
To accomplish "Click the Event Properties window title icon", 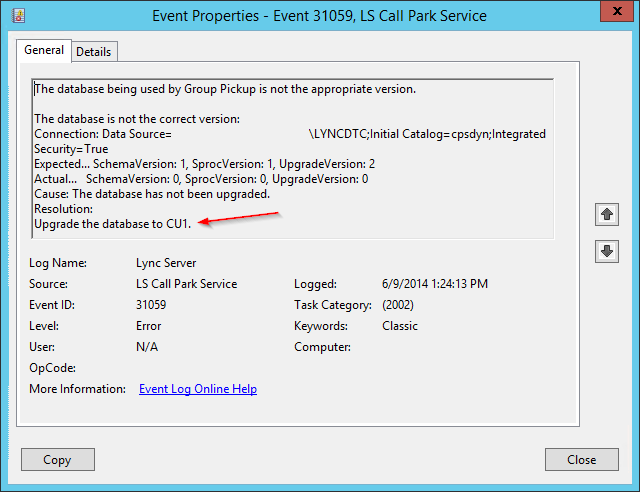I will pyautogui.click(x=18, y=16).
